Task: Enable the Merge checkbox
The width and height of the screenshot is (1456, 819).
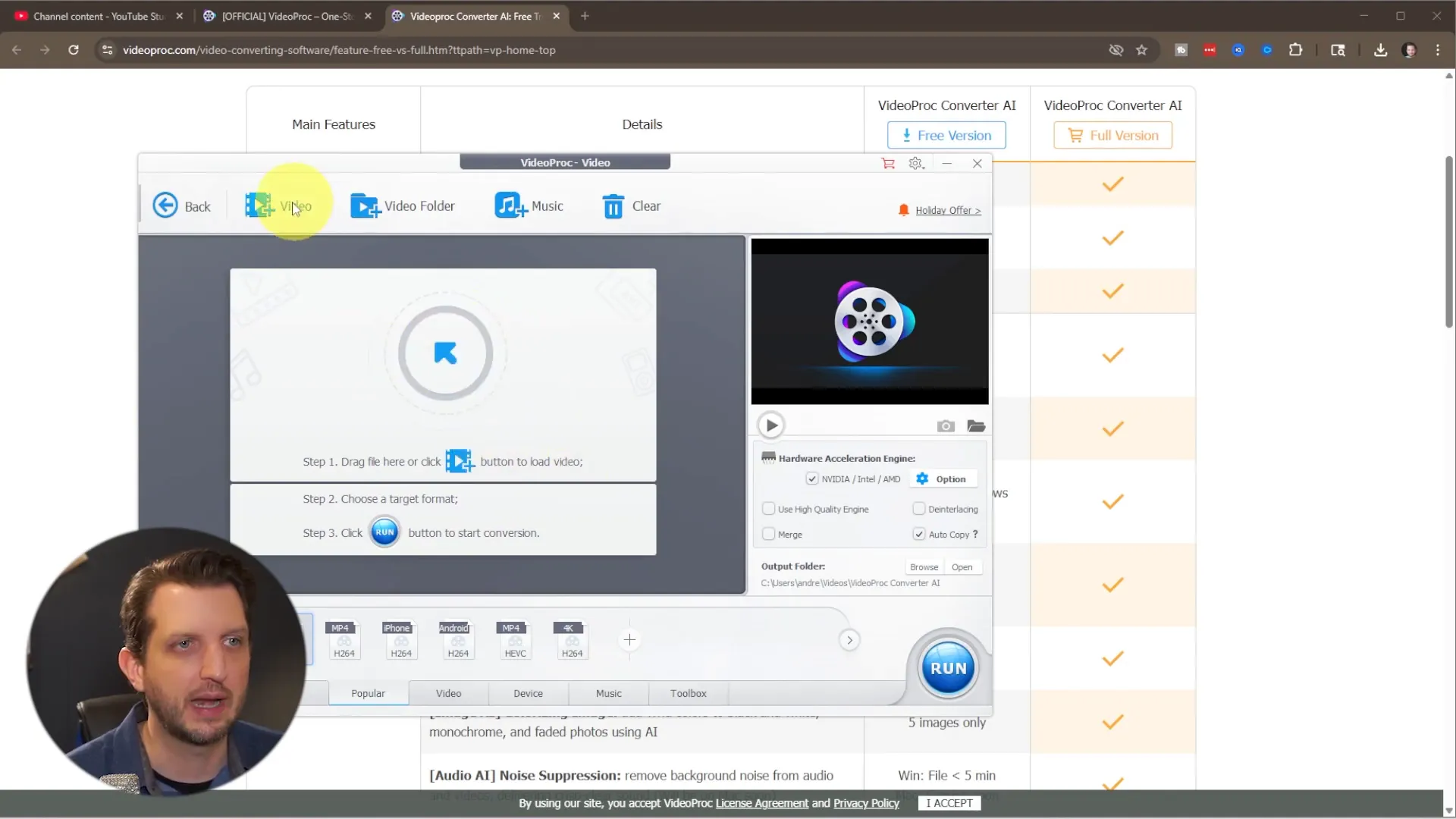Action: tap(769, 534)
